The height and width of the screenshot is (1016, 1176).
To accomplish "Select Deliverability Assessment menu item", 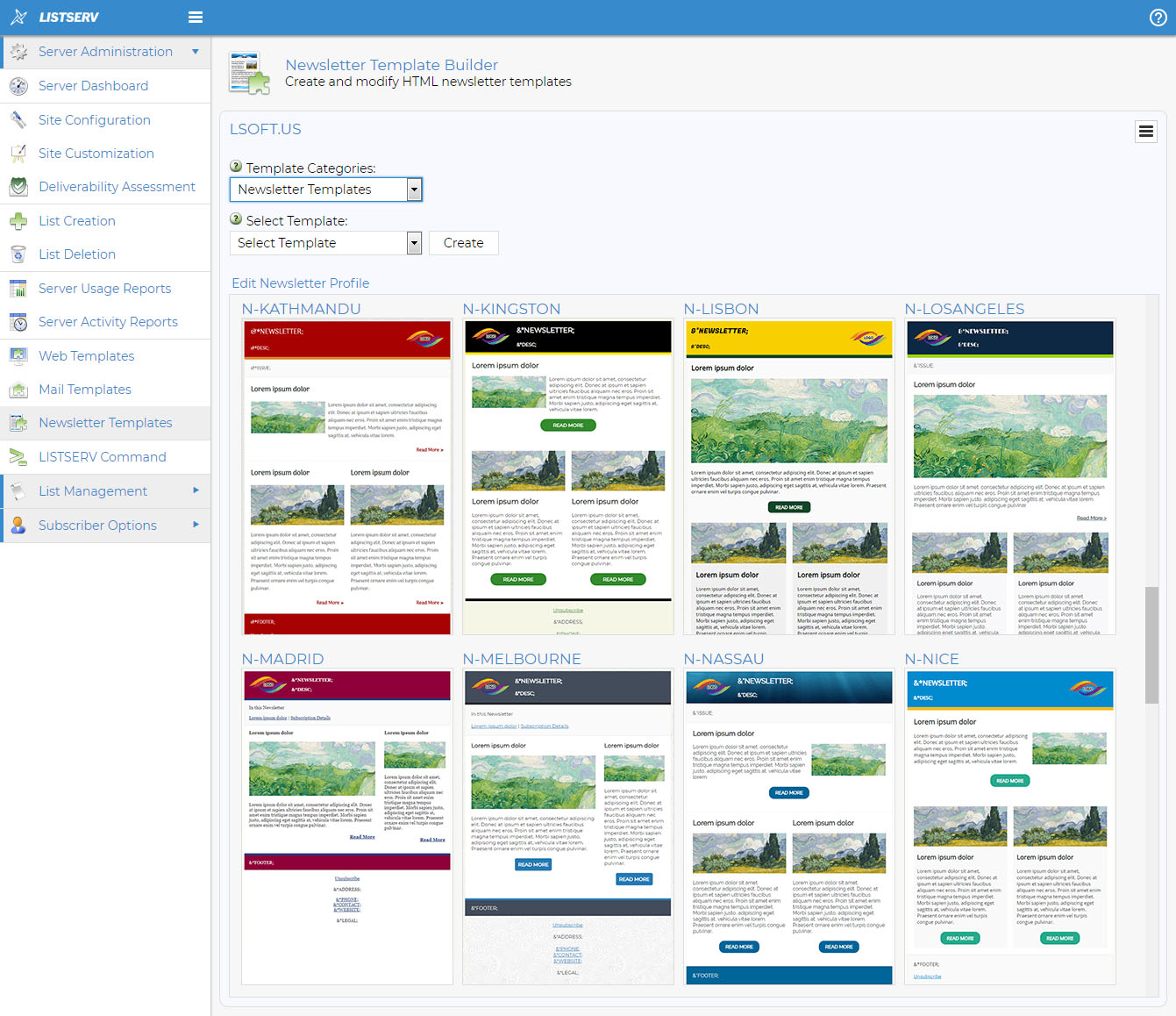I will [117, 187].
